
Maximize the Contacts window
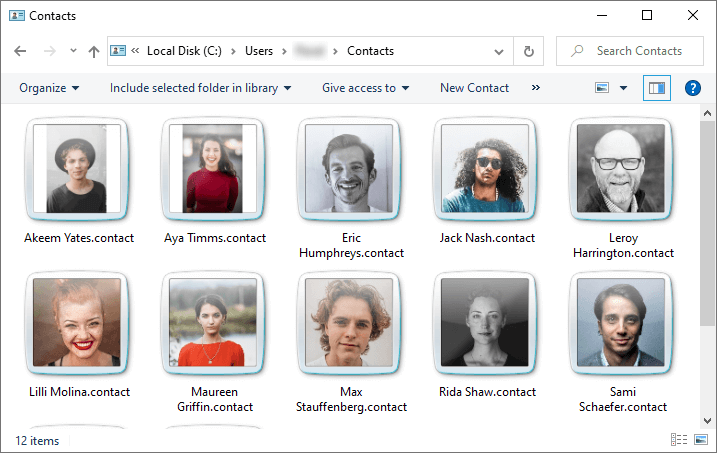(647, 16)
